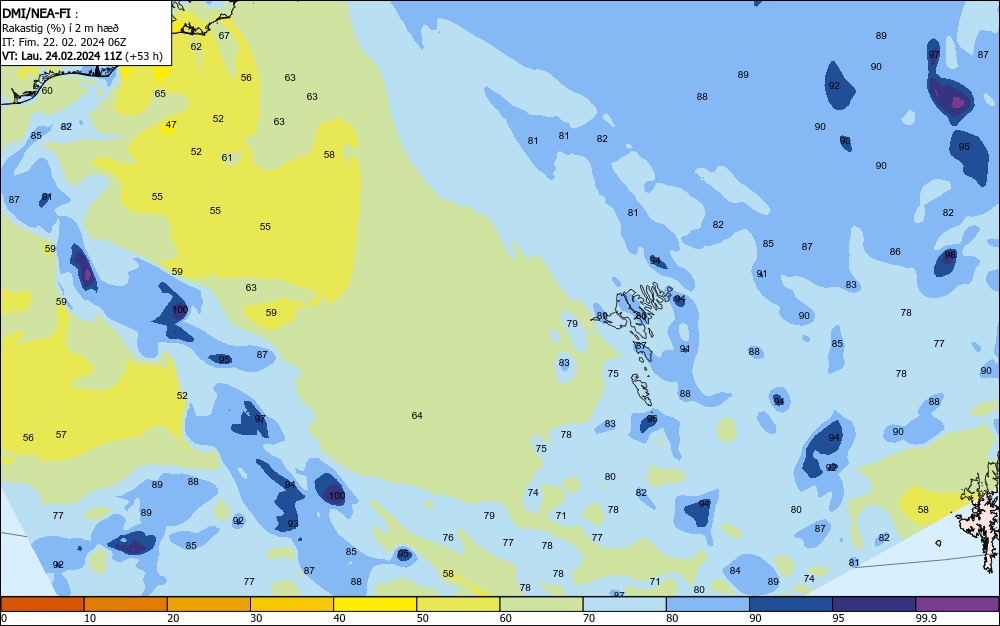Click the 'IT: Fim. 22. 02. 2024 06Z' line
Viewport: 1000px width, 626px height.
point(64,42)
